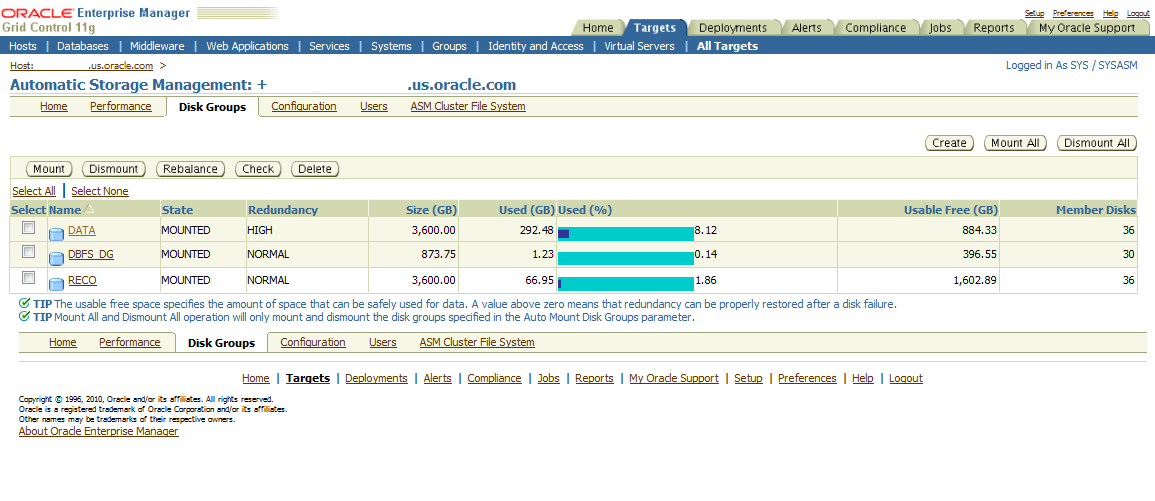The image size is (1155, 501).
Task: Click the RECO disk group icon
Action: point(57,281)
